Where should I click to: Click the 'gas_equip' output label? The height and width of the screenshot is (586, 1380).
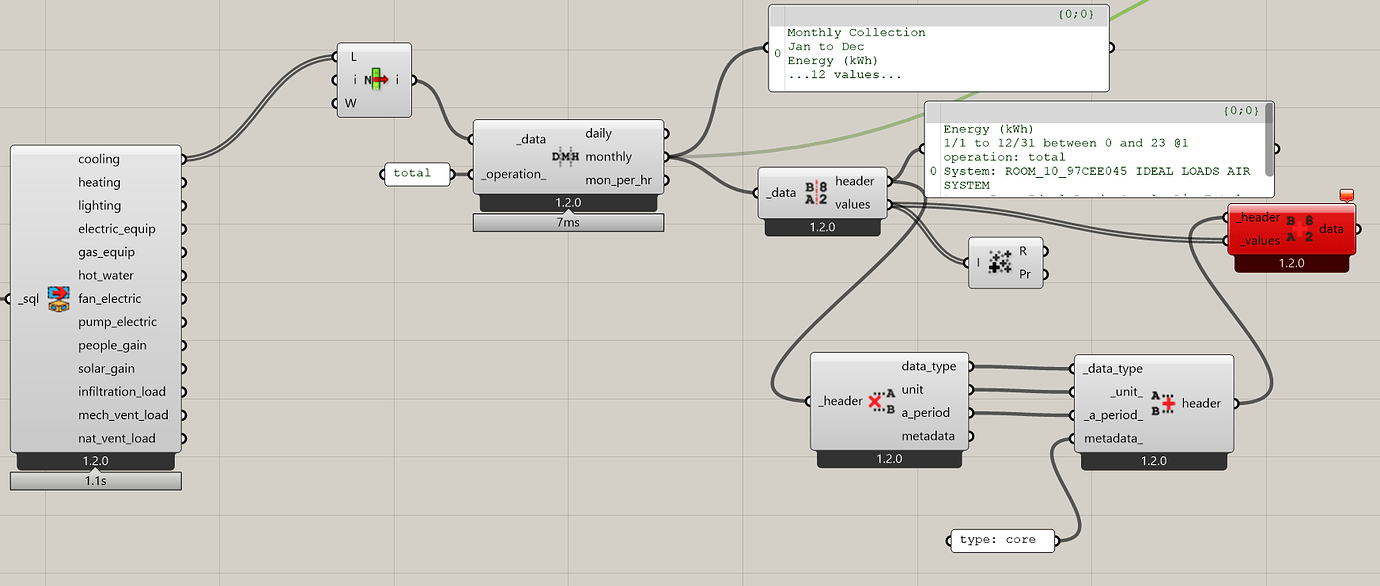point(106,252)
